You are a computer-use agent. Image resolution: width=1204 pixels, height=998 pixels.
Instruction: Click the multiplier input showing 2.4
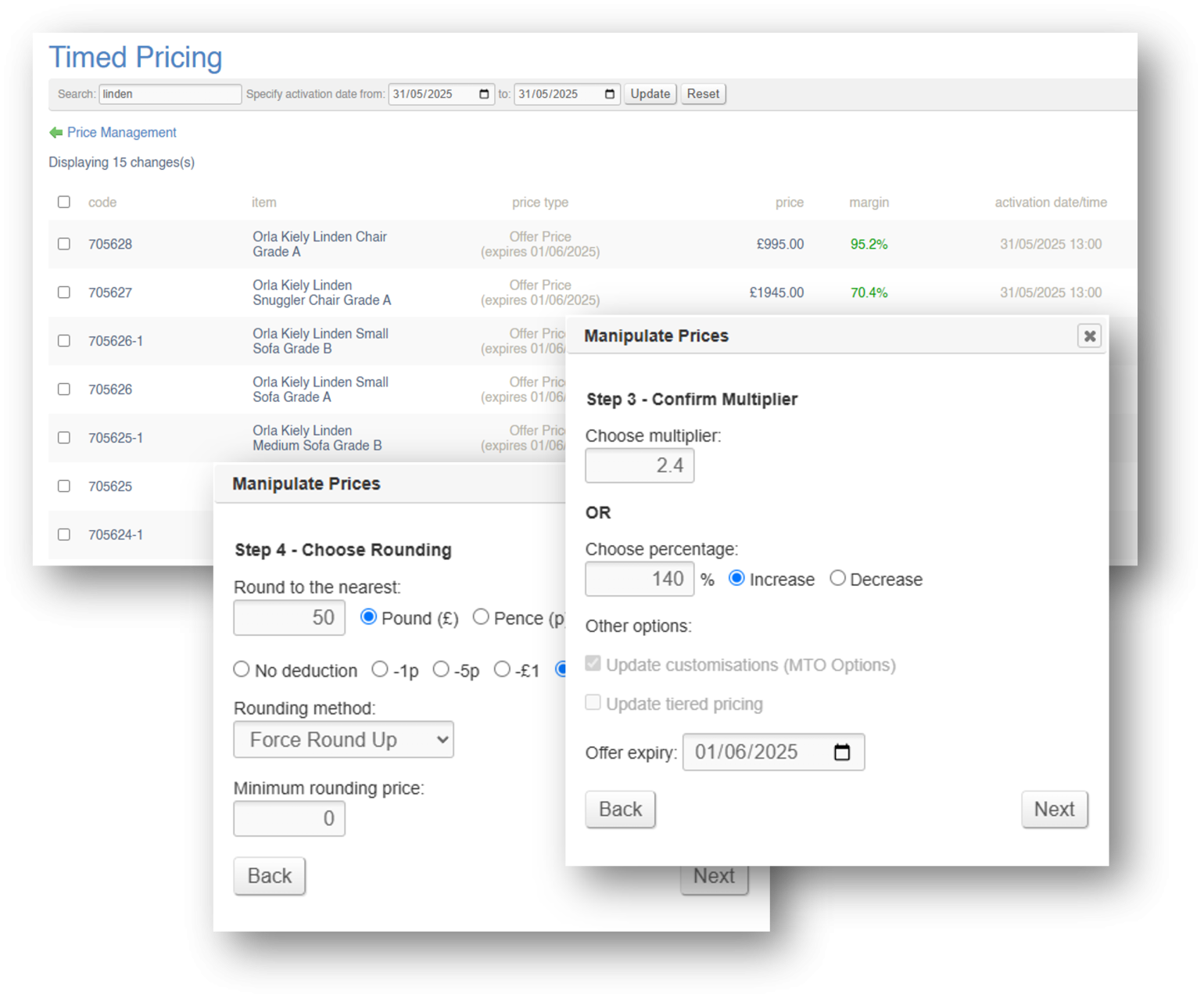639,465
